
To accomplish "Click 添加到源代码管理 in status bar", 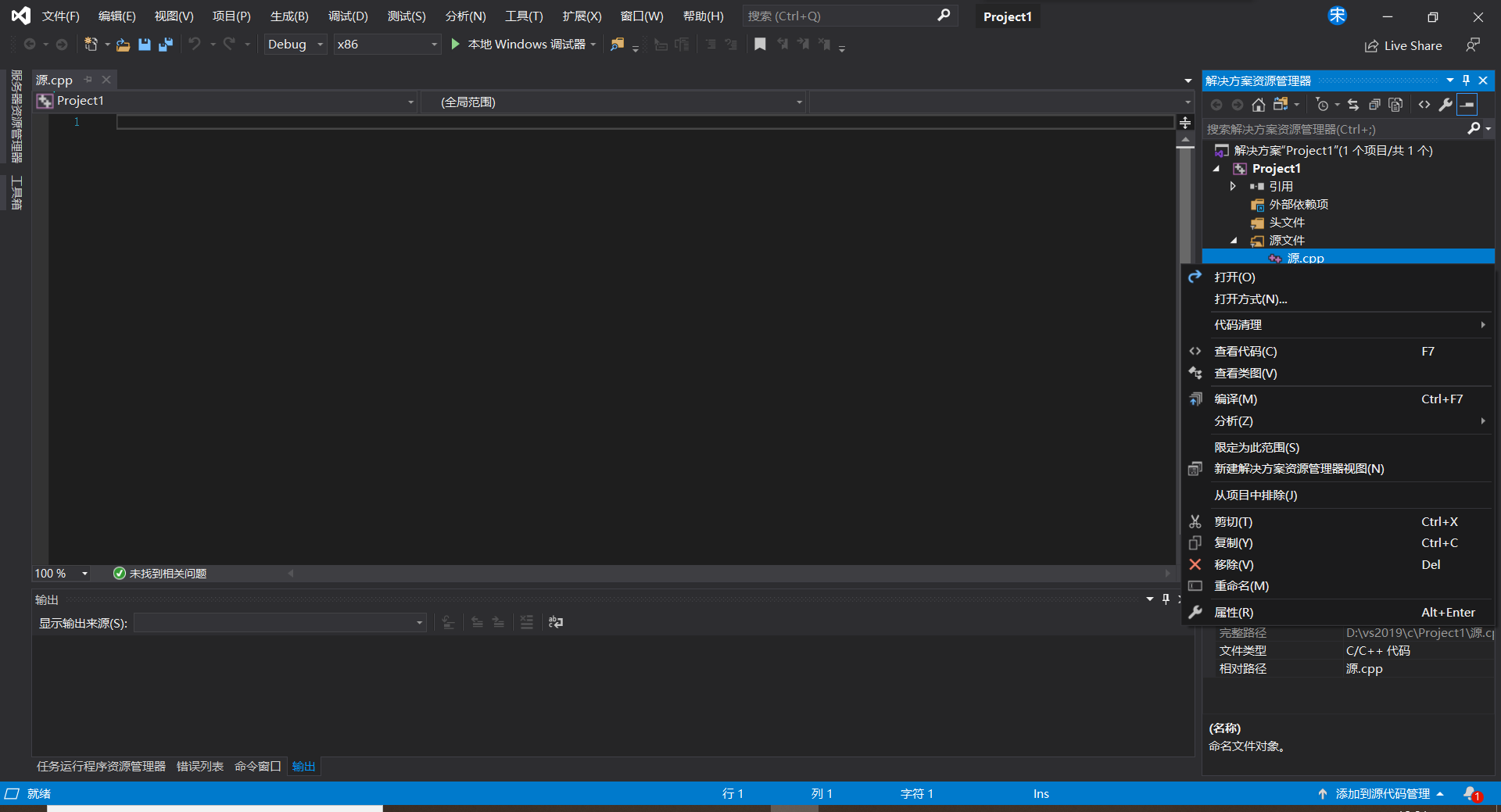I will [x=1382, y=794].
